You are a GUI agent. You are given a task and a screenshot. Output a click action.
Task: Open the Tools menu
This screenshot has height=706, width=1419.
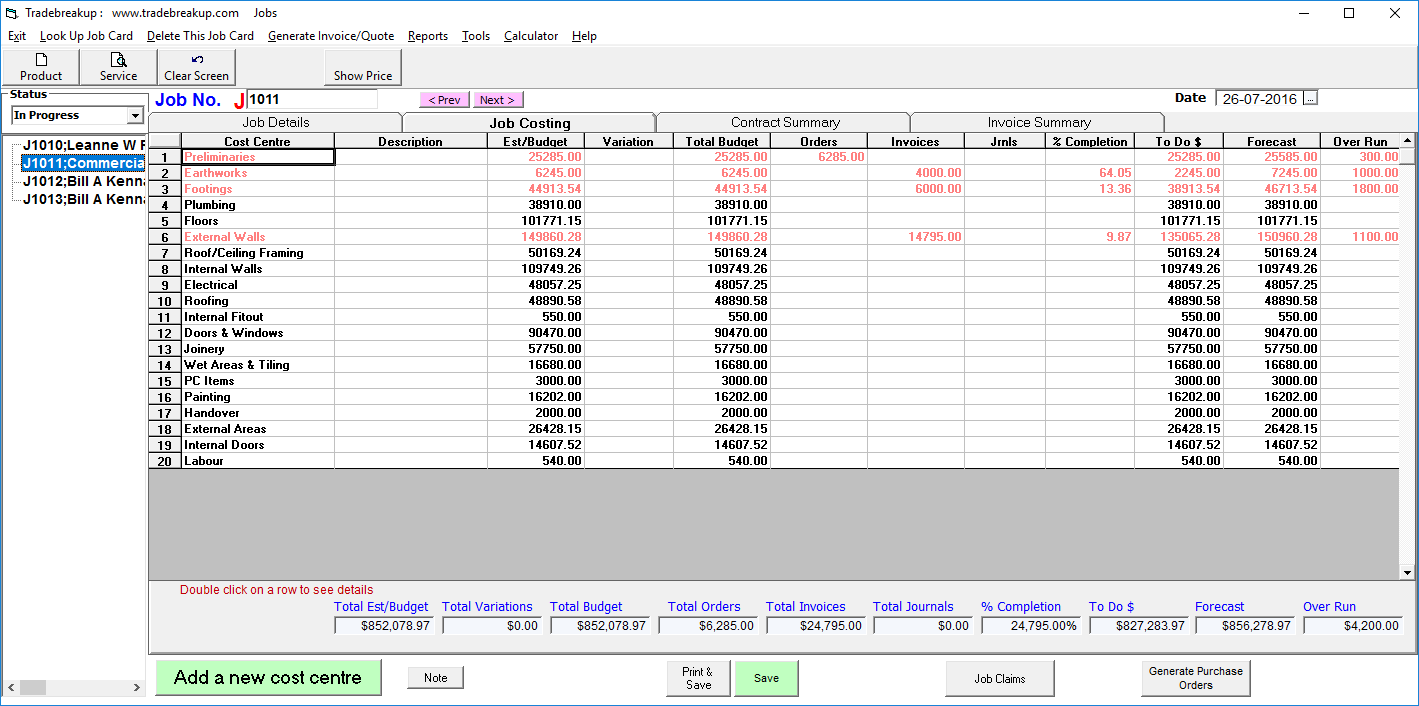tap(475, 36)
